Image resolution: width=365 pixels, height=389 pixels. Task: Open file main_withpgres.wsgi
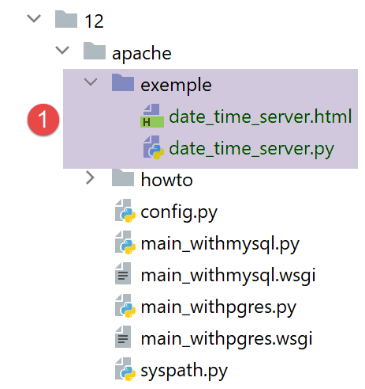click(227, 339)
